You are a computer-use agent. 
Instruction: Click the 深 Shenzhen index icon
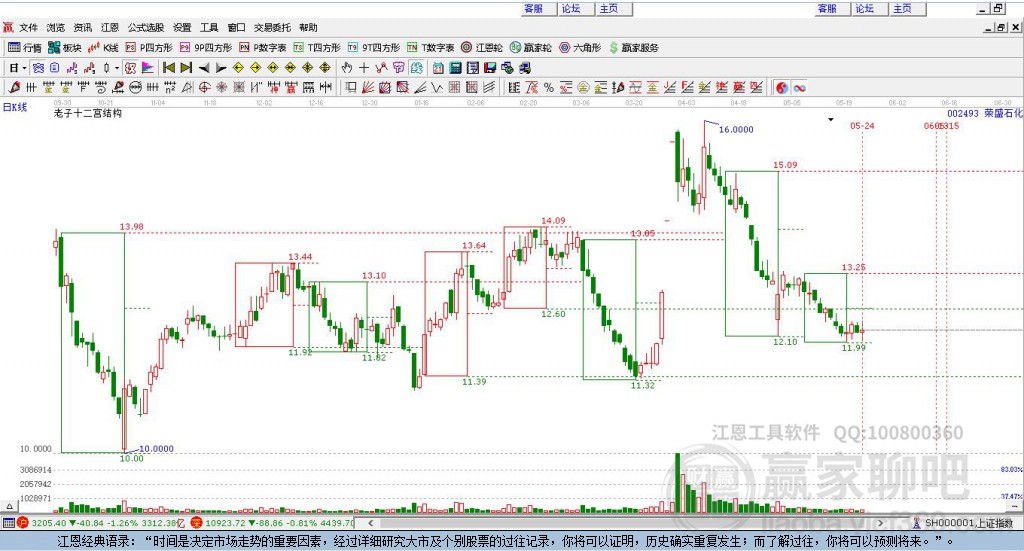coord(197,522)
